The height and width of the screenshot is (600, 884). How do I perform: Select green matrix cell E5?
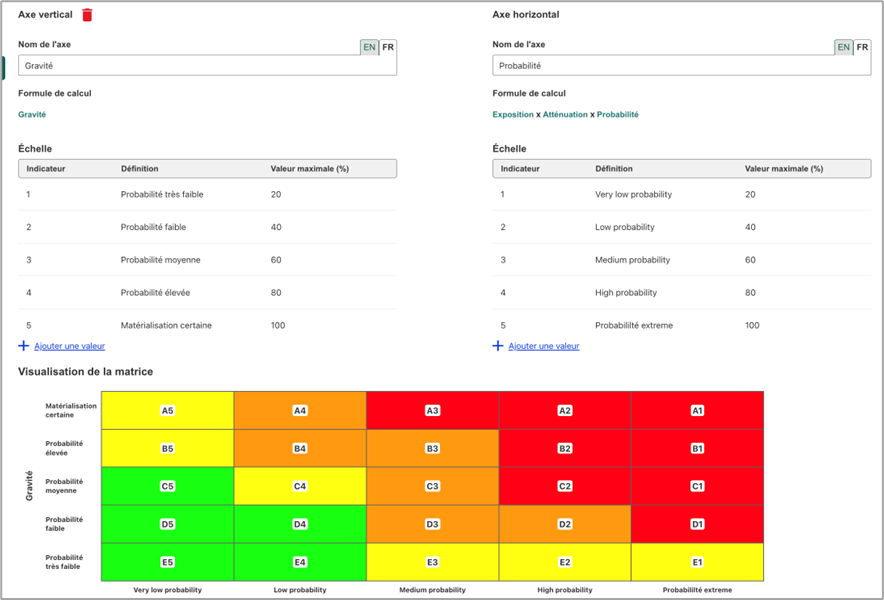tap(167, 562)
